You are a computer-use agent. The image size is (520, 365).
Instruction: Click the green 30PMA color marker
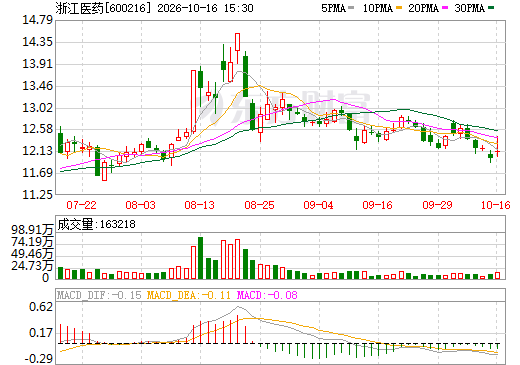[x=491, y=8]
